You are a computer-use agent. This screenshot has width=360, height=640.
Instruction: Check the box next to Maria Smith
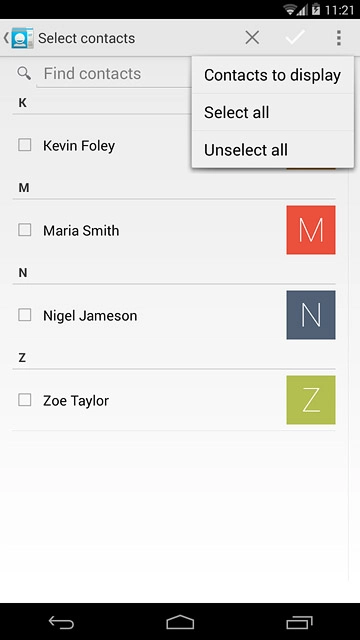tap(24, 230)
